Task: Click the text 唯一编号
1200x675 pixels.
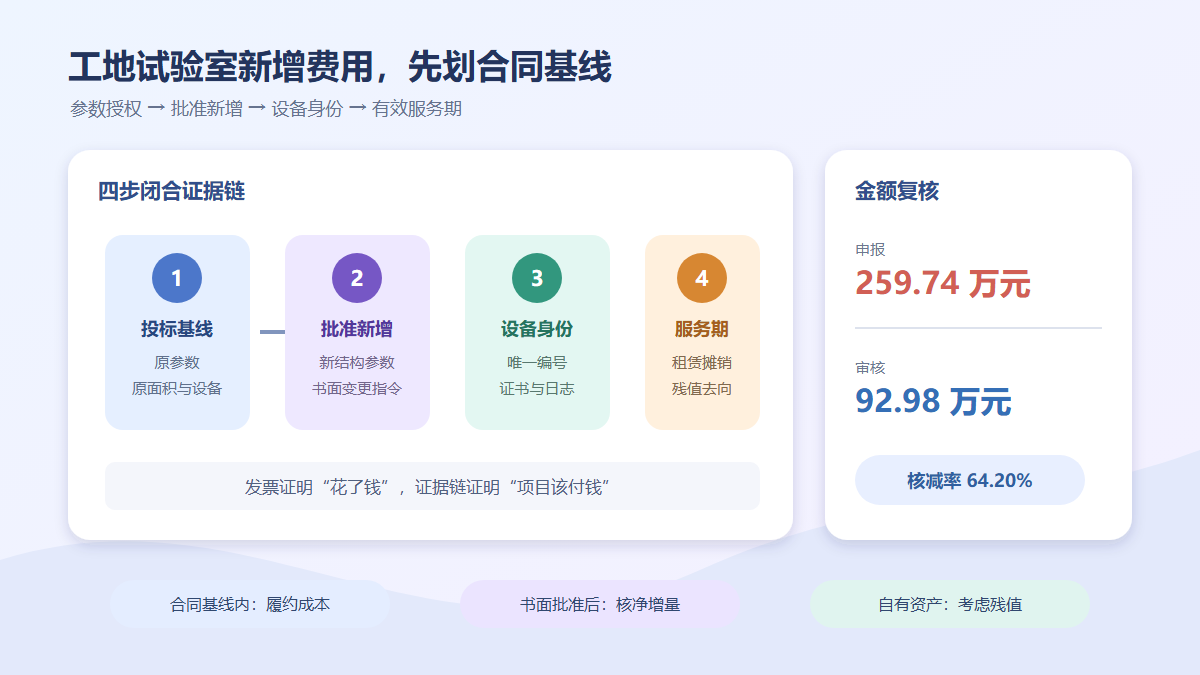Action: (x=537, y=362)
